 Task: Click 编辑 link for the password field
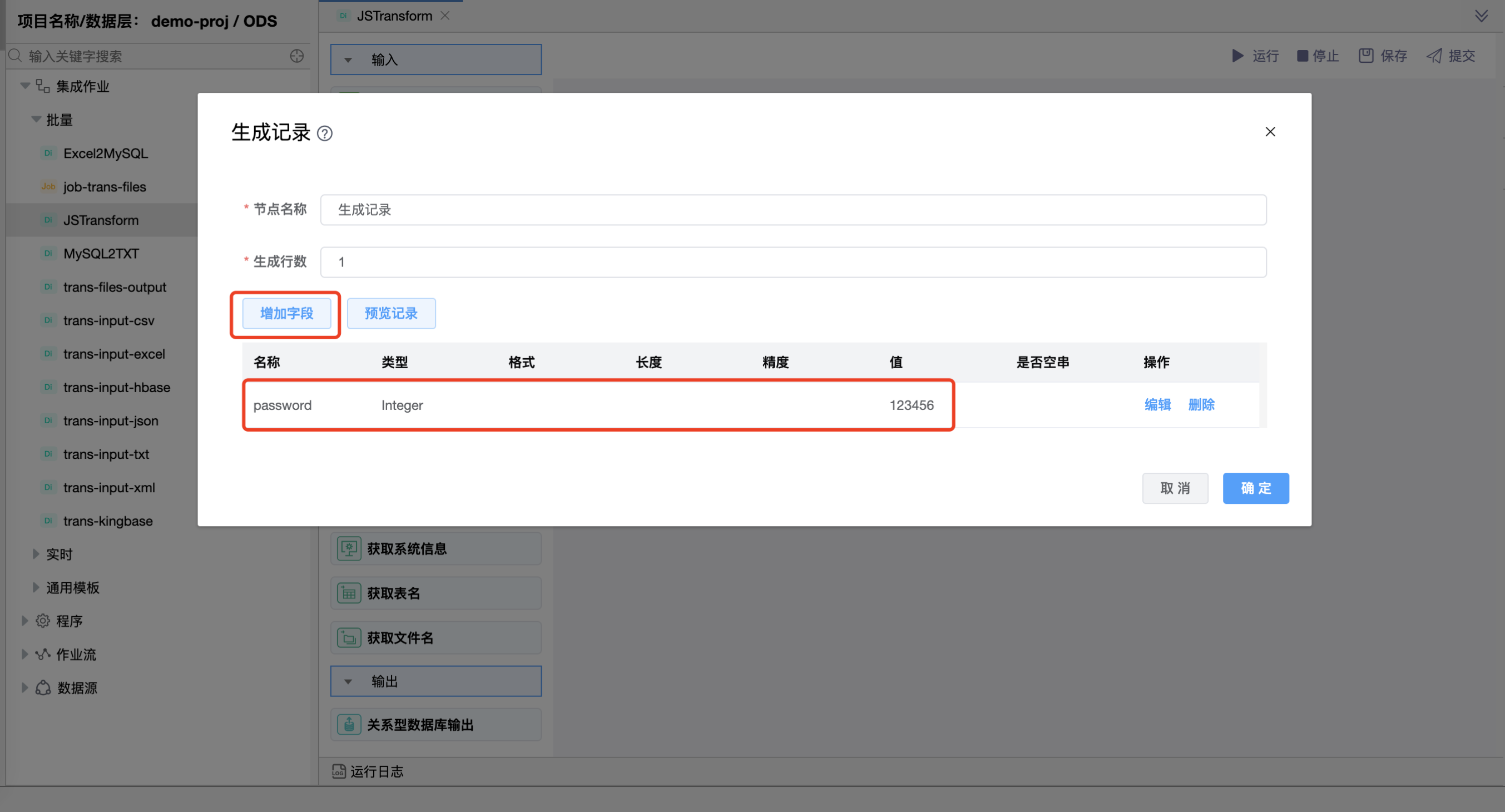click(1157, 405)
